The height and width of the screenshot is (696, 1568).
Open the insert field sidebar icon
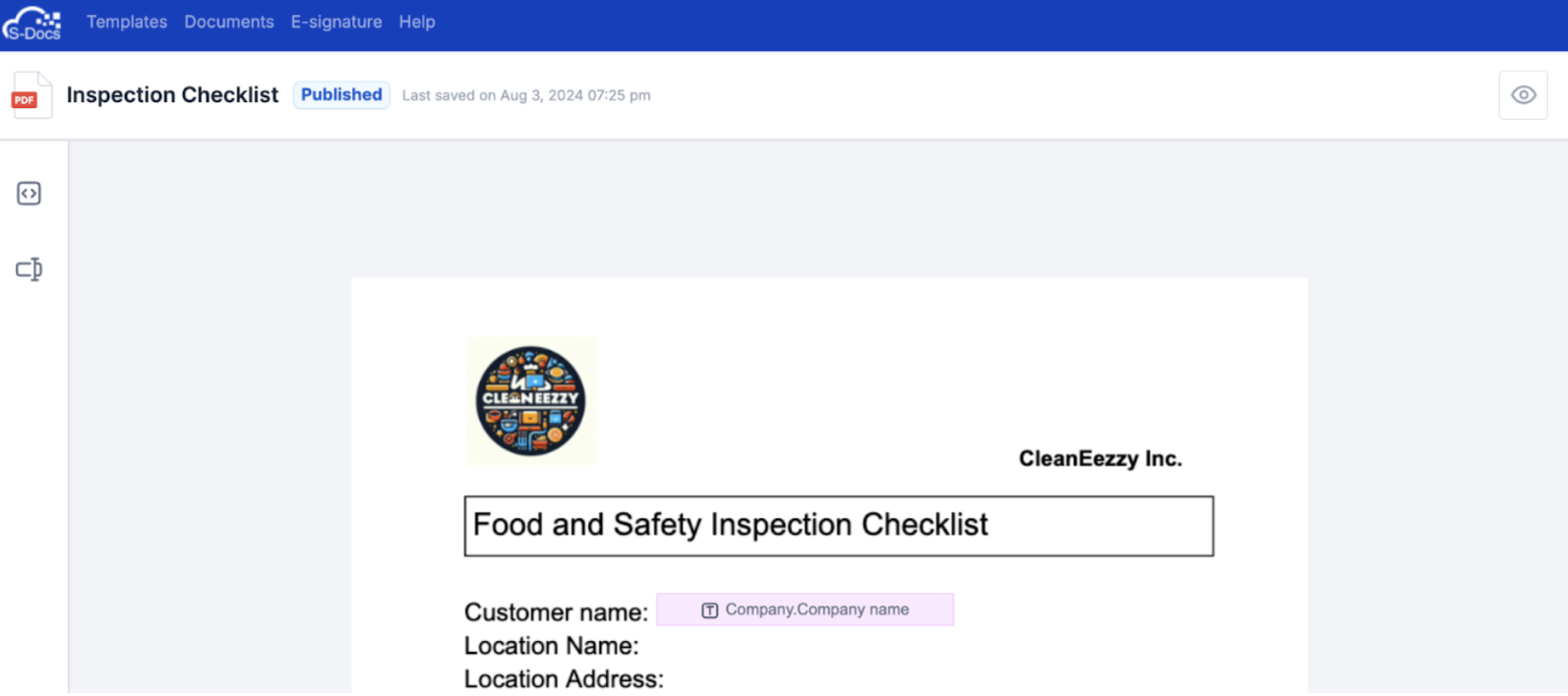[x=30, y=269]
